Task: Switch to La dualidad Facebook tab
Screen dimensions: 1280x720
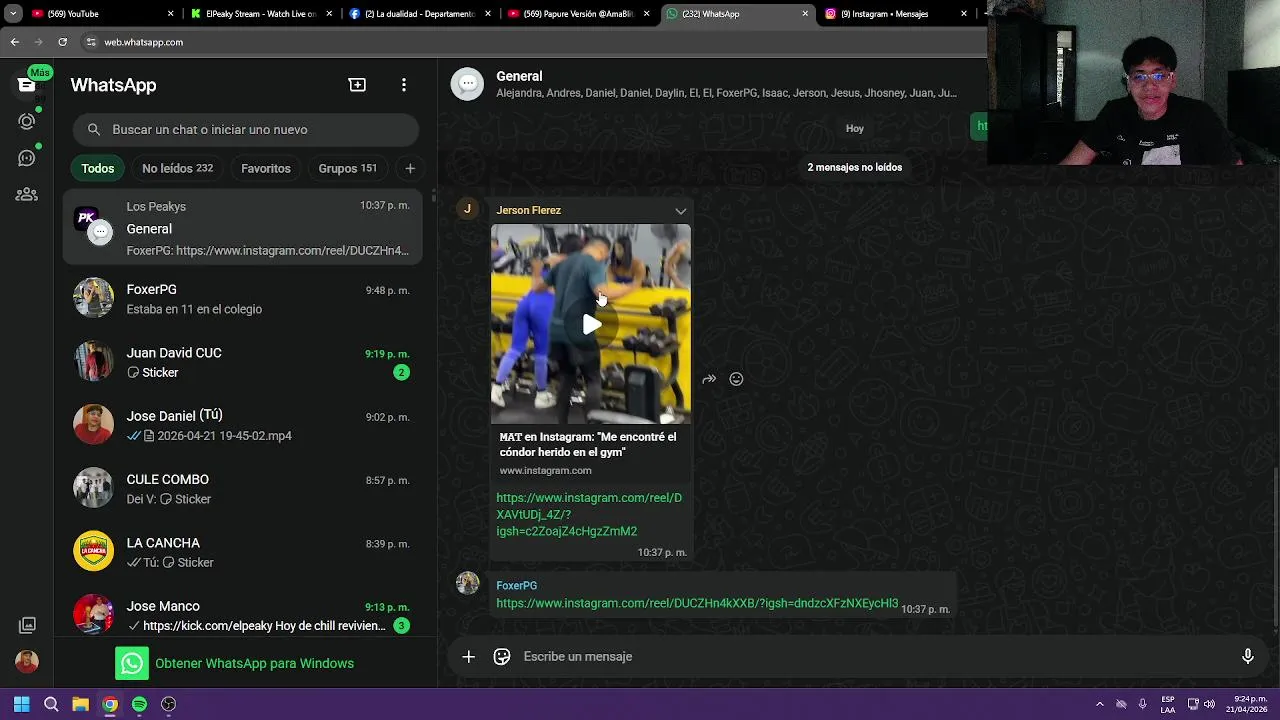Action: coord(420,14)
